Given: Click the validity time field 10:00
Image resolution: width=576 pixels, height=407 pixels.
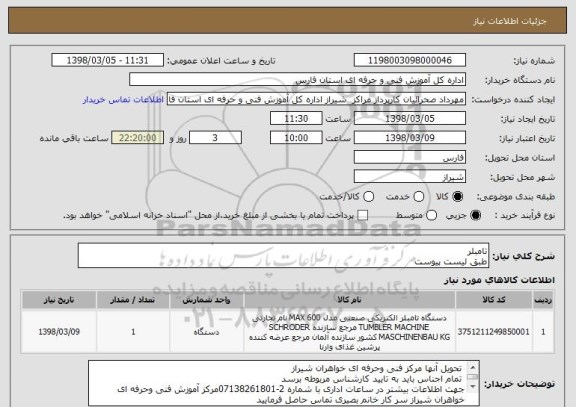Looking at the screenshot, I should coord(296,138).
